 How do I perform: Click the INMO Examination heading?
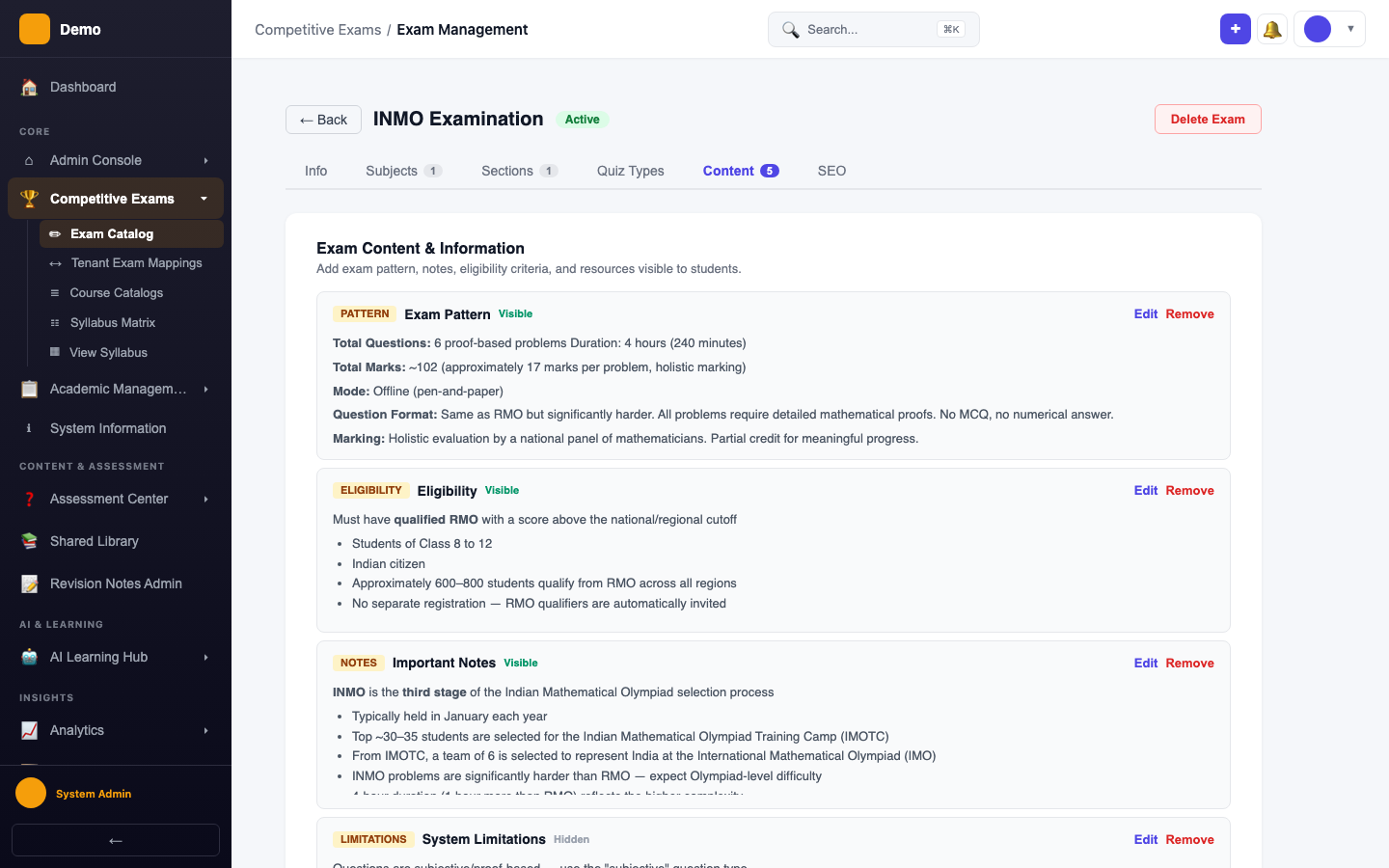click(458, 119)
